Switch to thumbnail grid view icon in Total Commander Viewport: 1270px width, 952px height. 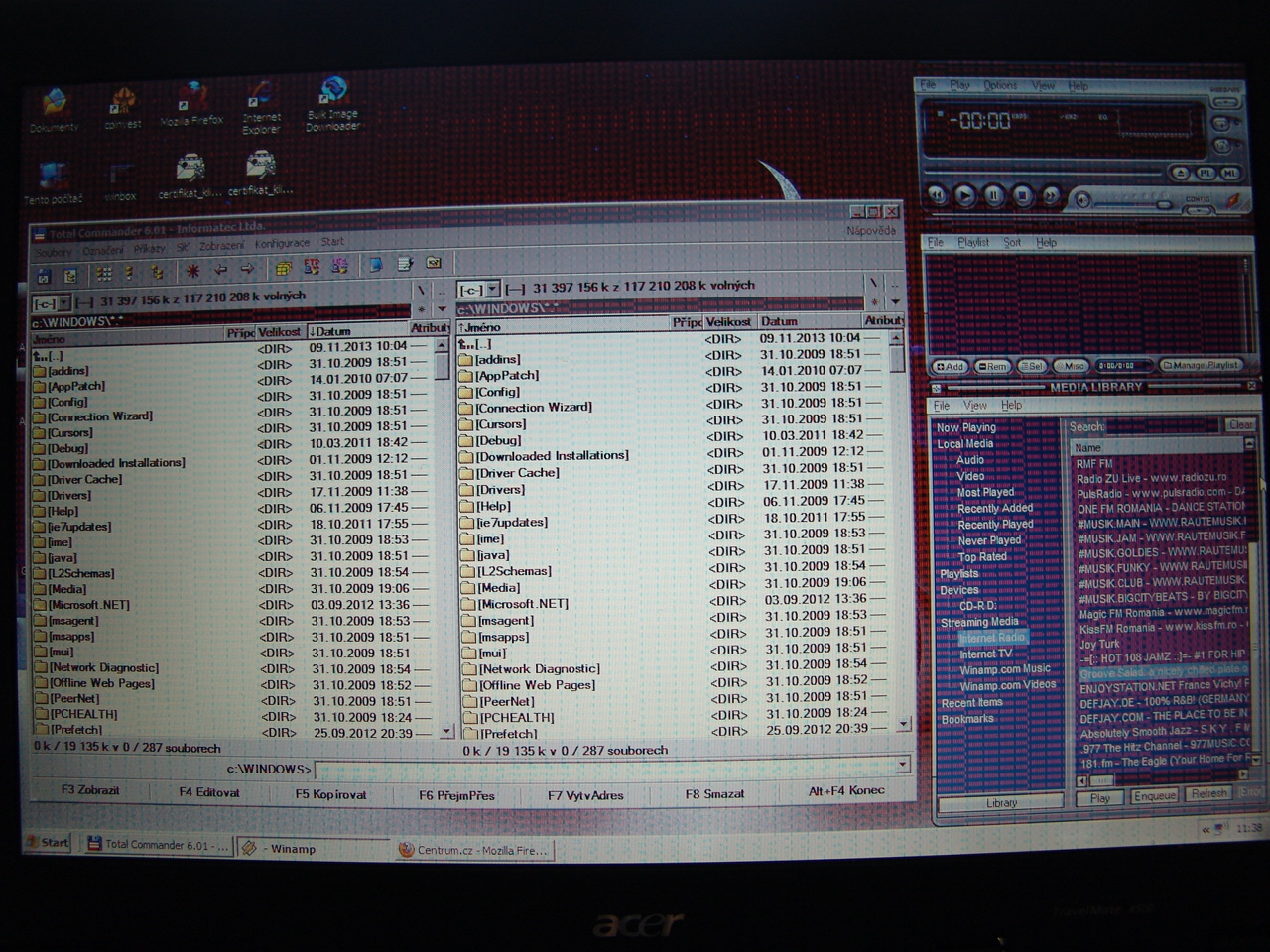coord(104,274)
